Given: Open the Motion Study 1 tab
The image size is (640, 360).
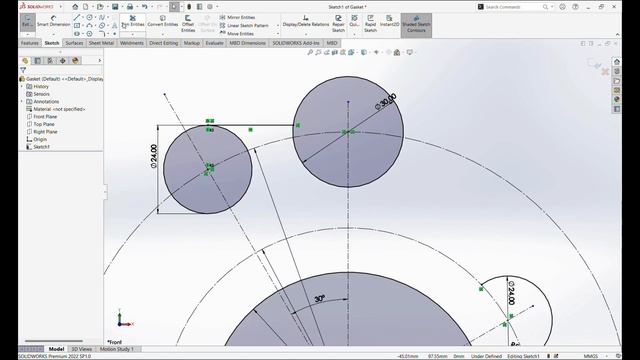Looking at the screenshot, I should [x=117, y=349].
